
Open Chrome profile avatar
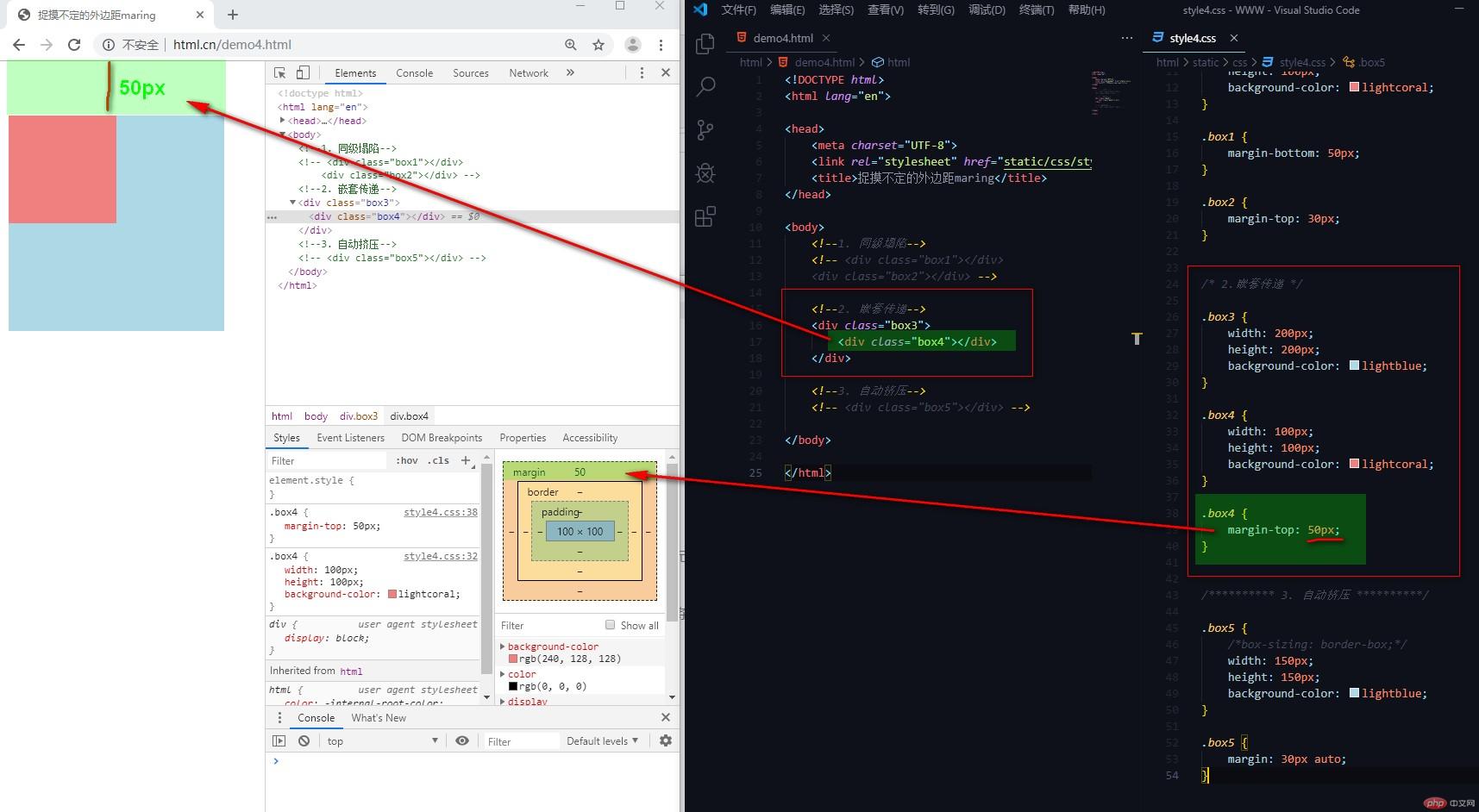pos(632,45)
